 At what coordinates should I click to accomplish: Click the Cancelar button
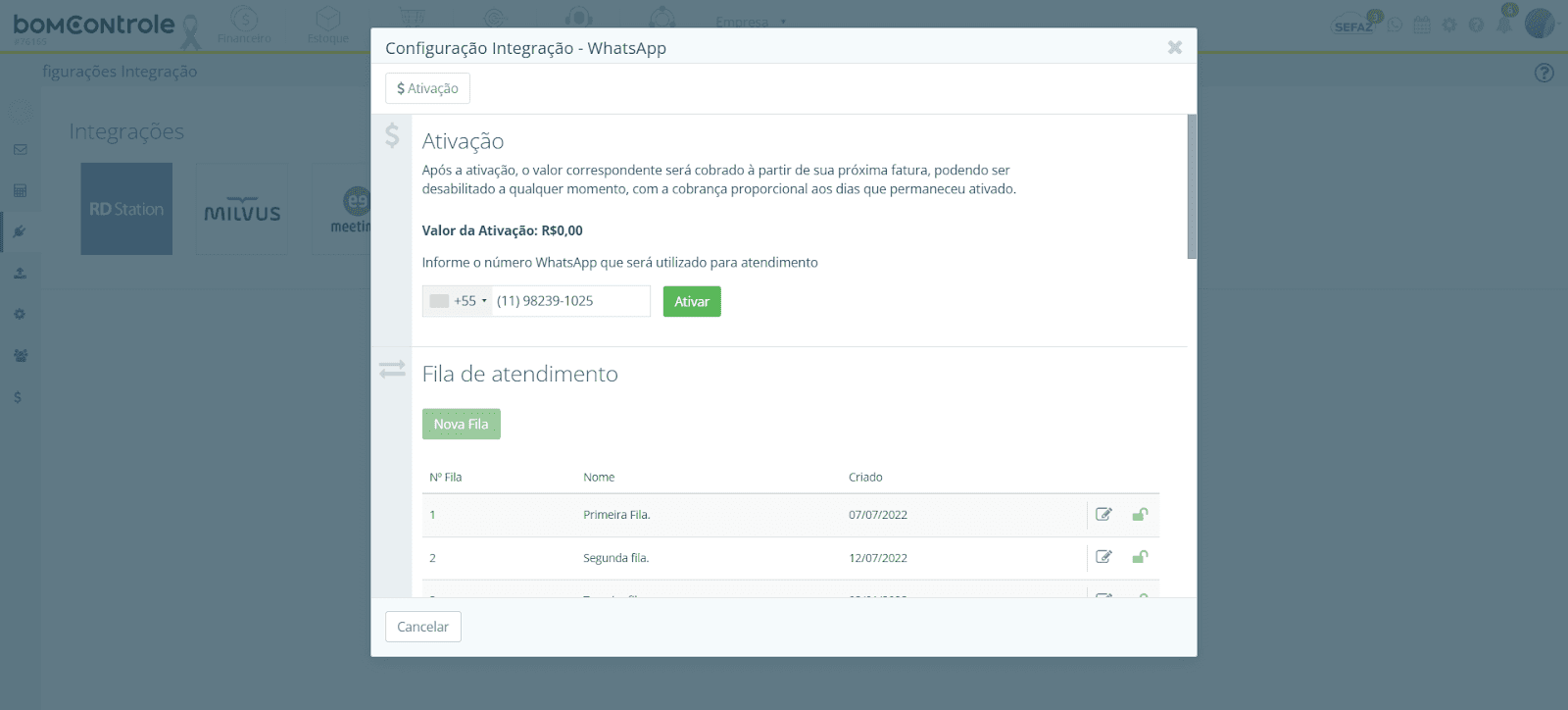(x=423, y=627)
